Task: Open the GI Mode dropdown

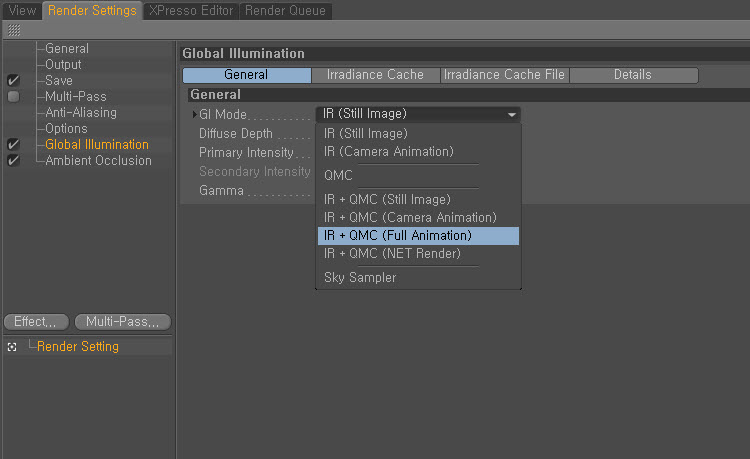Action: pos(418,114)
